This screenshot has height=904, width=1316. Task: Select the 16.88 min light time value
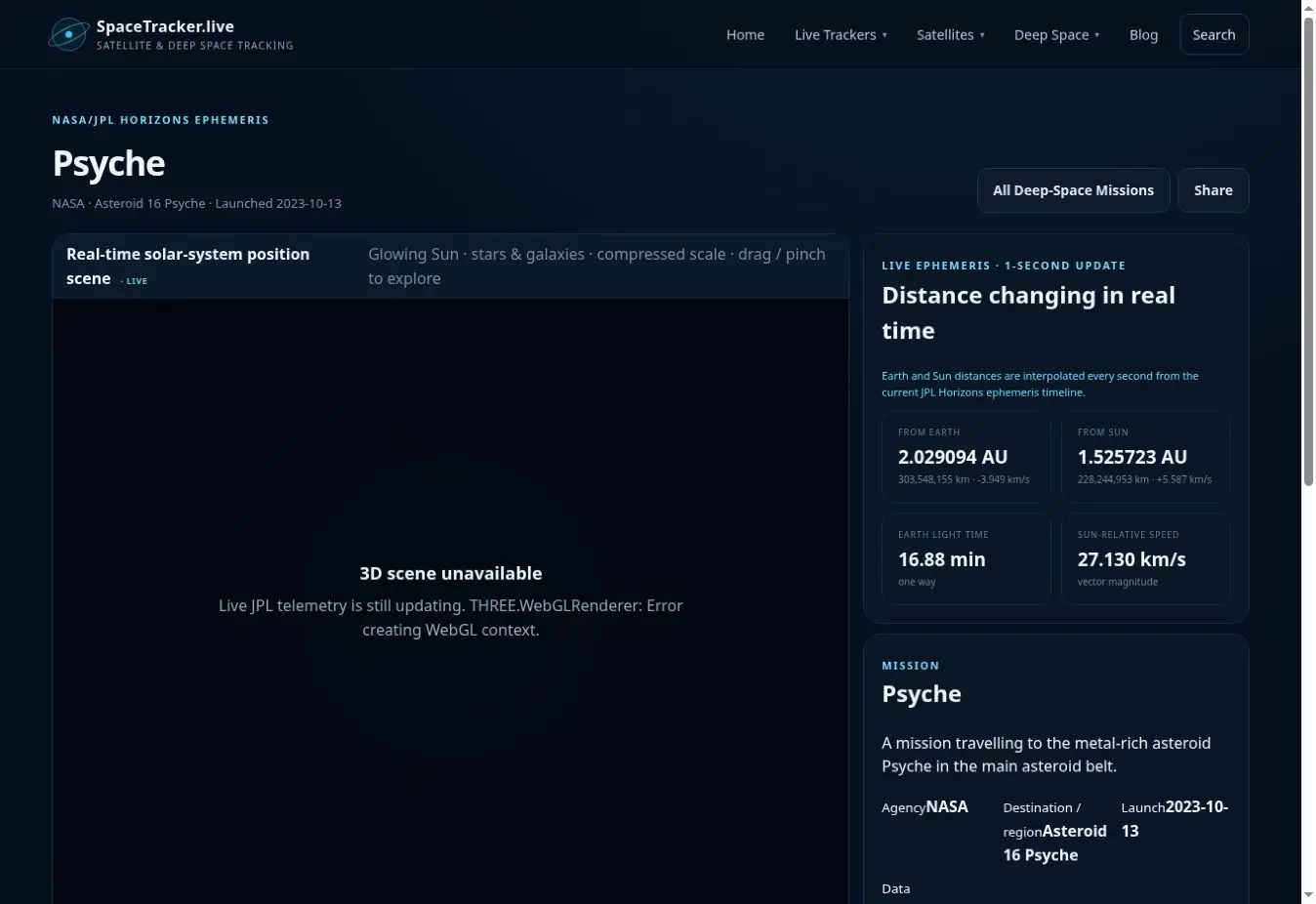click(x=941, y=559)
